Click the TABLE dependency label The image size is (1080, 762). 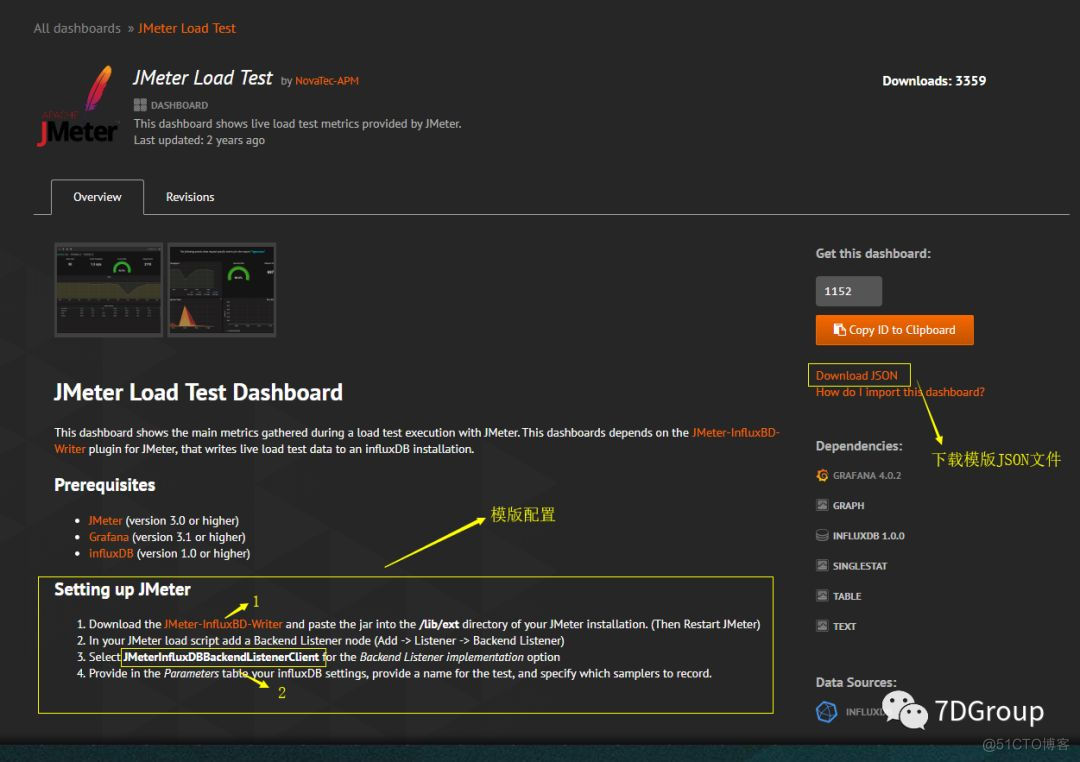tap(847, 596)
